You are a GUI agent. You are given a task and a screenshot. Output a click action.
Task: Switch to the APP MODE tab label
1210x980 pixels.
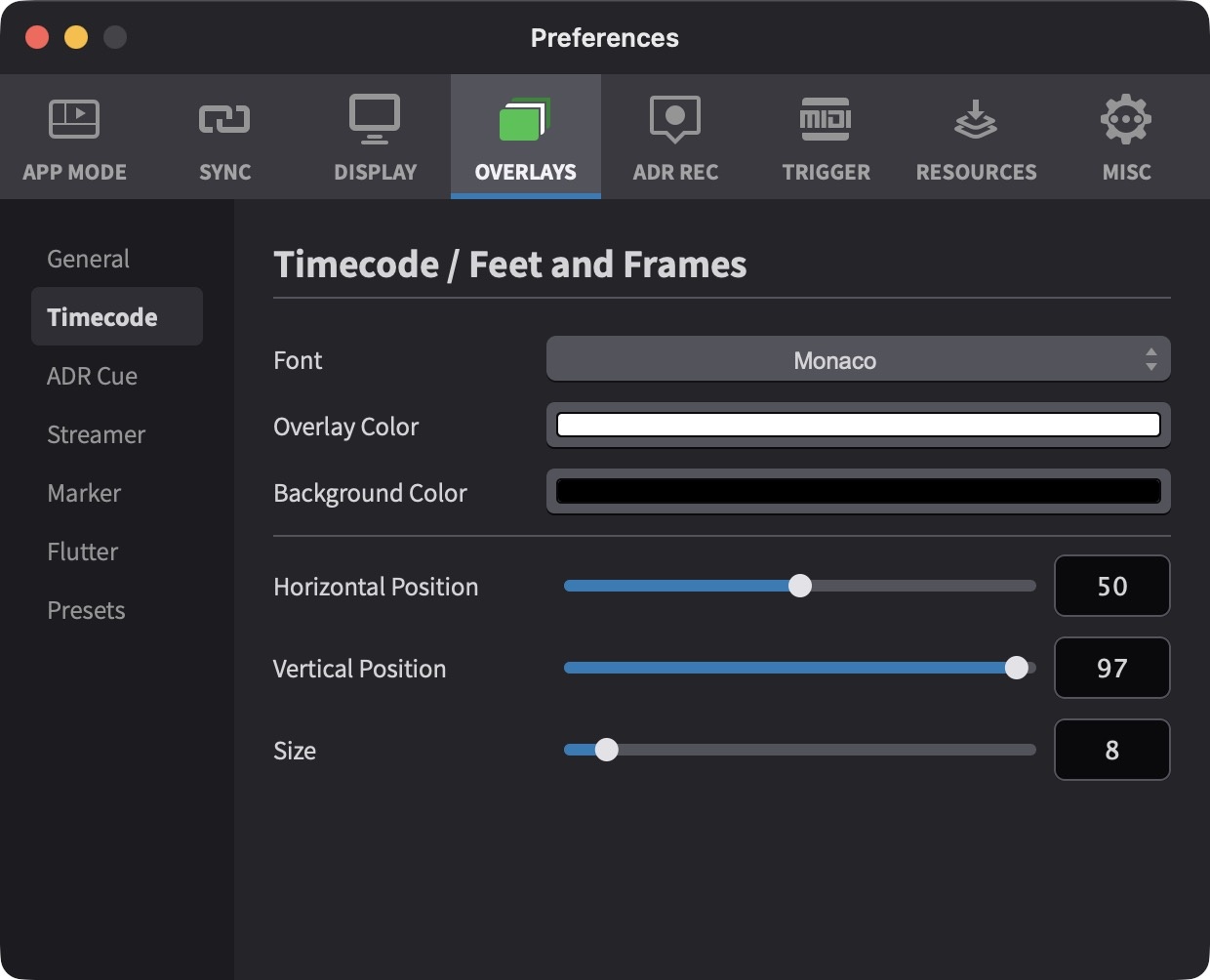[x=74, y=172]
